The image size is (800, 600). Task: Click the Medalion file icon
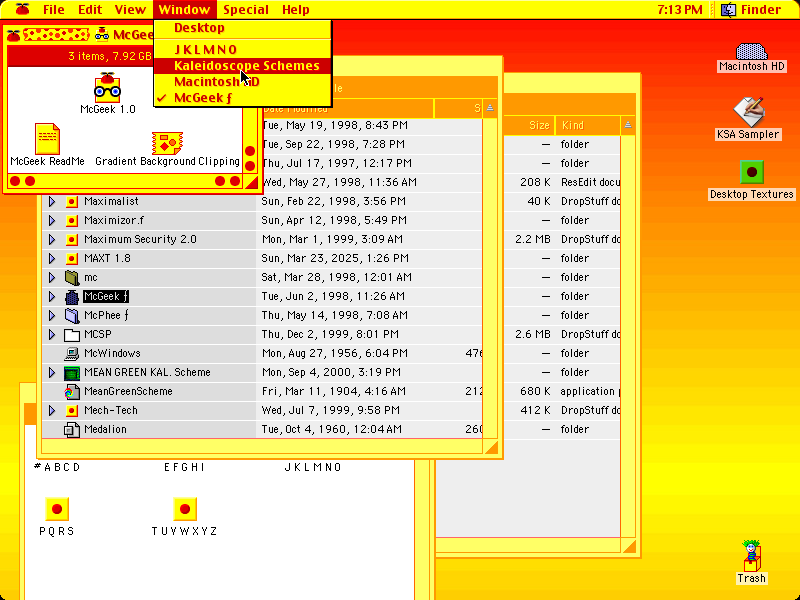coord(72,430)
